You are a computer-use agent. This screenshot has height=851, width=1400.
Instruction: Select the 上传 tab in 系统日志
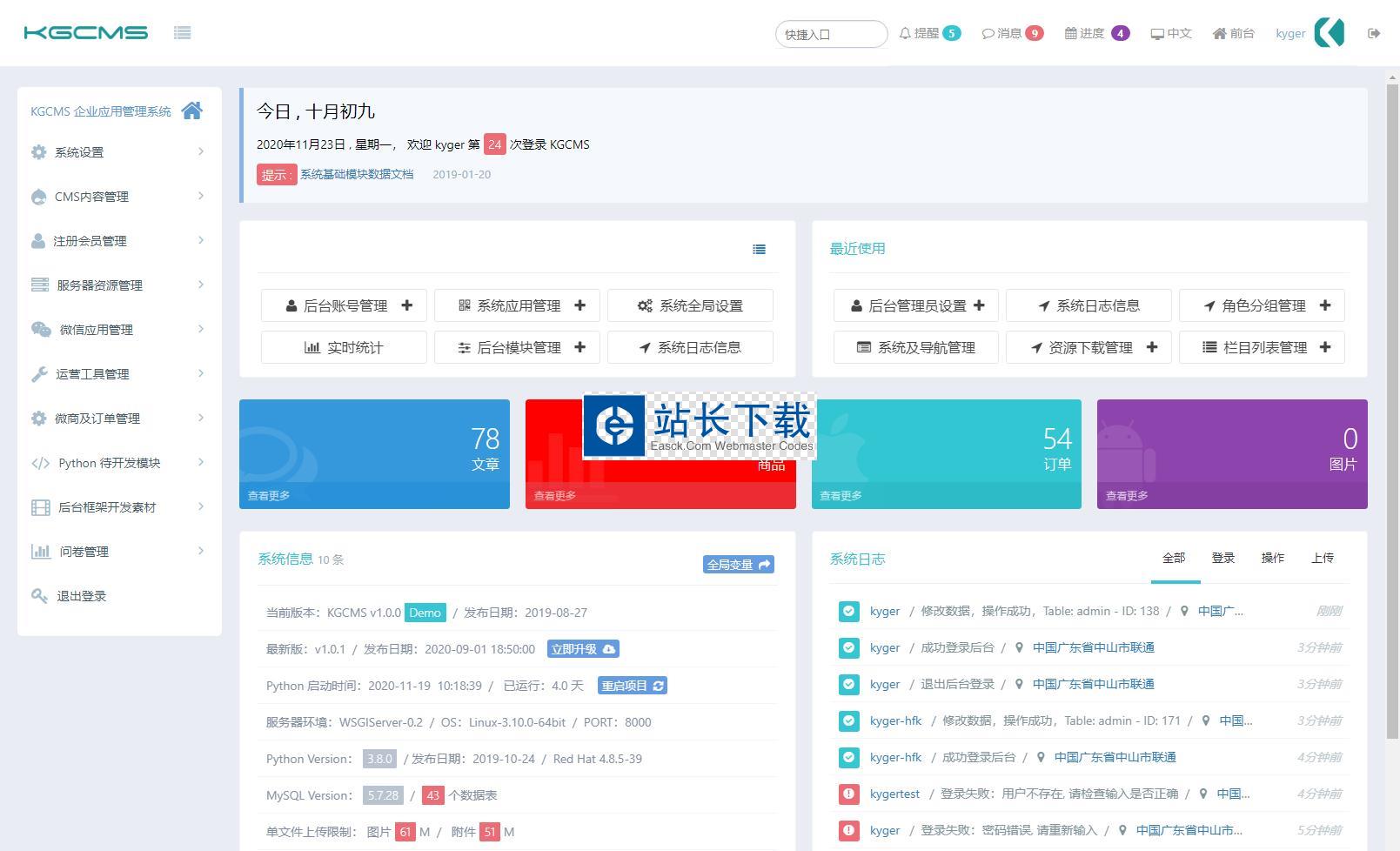pos(1322,558)
